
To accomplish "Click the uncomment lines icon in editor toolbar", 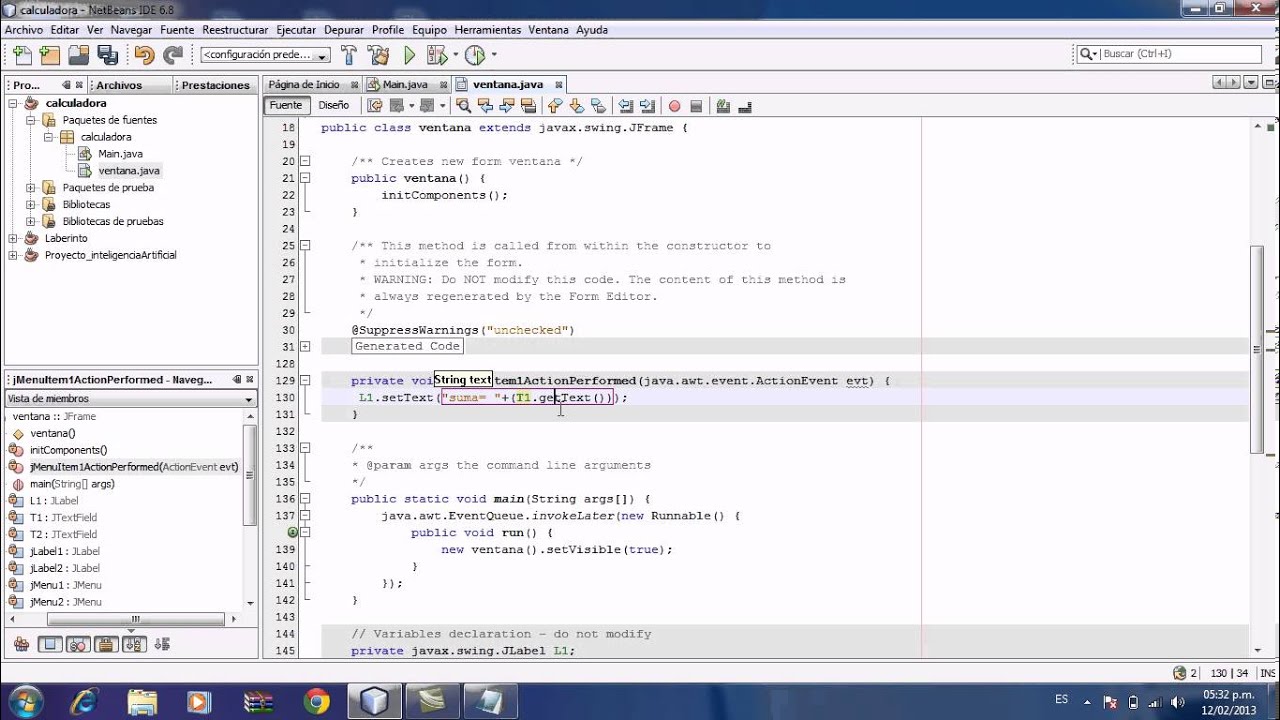I will click(745, 105).
